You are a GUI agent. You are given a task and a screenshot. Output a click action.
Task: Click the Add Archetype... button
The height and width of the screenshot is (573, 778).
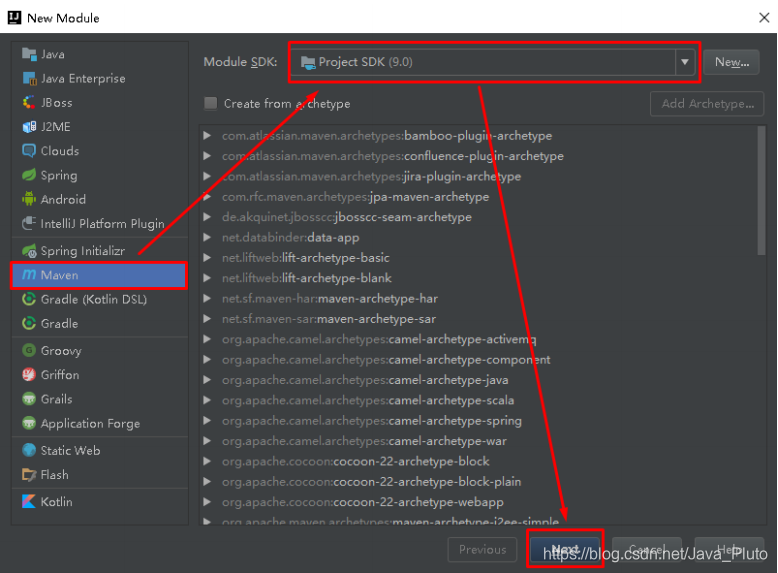click(707, 104)
